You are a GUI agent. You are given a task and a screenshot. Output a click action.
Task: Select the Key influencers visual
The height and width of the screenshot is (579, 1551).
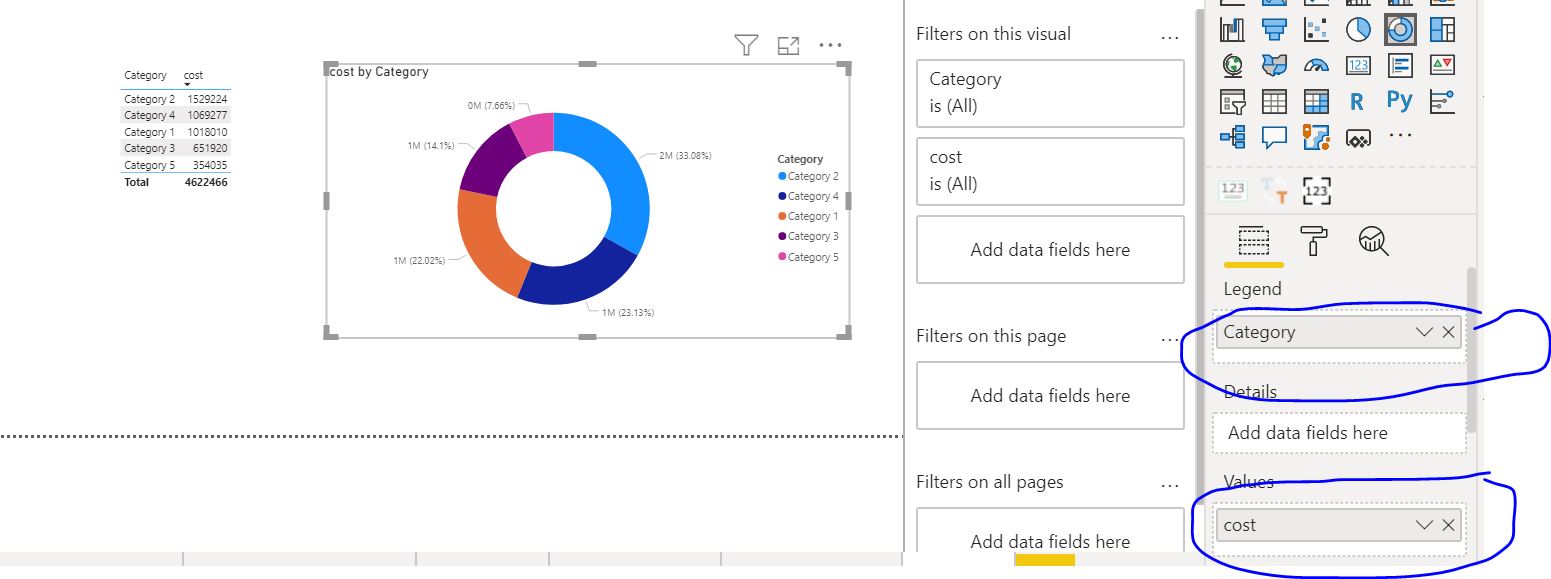1442,101
